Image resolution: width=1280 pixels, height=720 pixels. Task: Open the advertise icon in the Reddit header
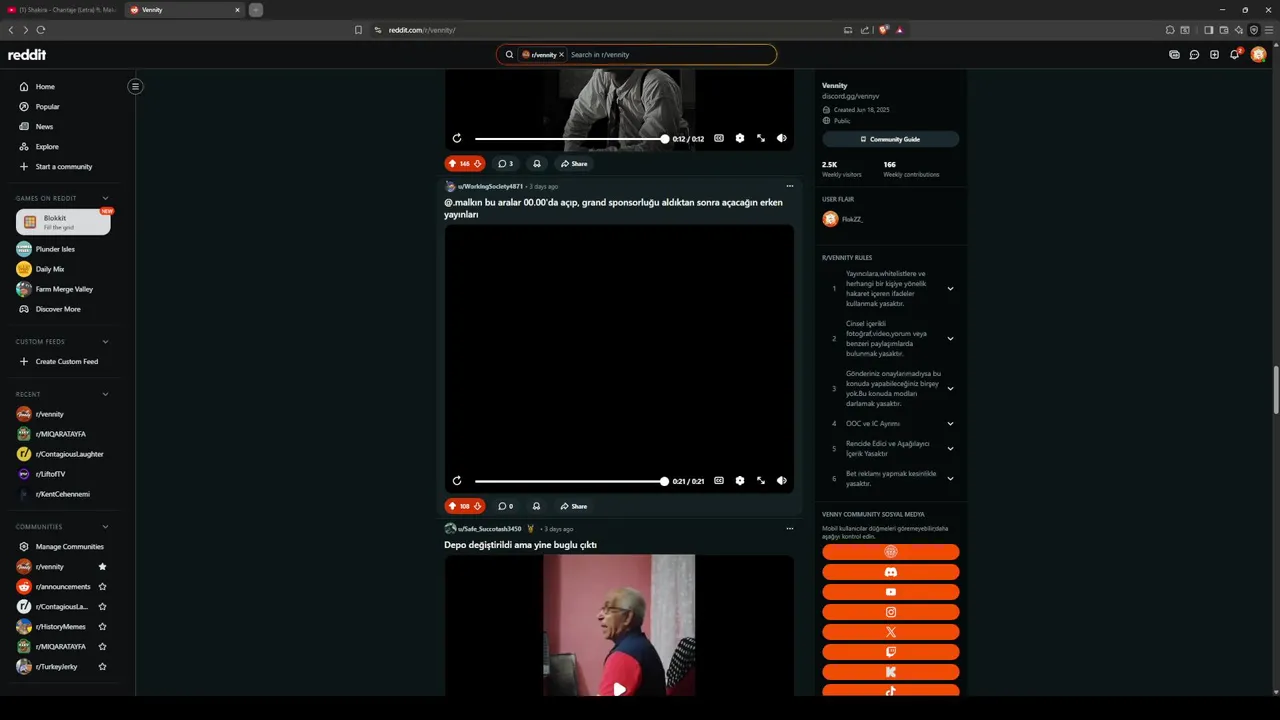[1174, 55]
